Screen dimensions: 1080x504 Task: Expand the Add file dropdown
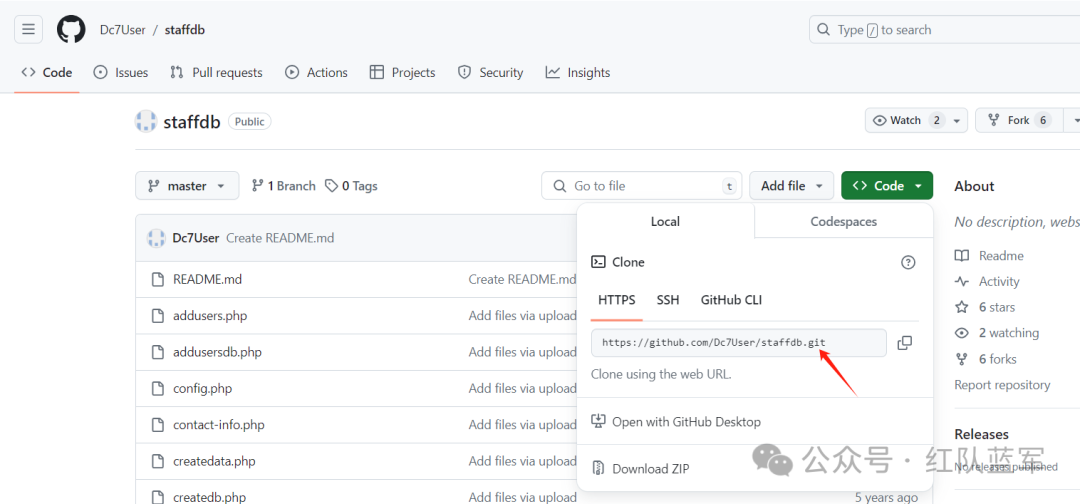(791, 186)
